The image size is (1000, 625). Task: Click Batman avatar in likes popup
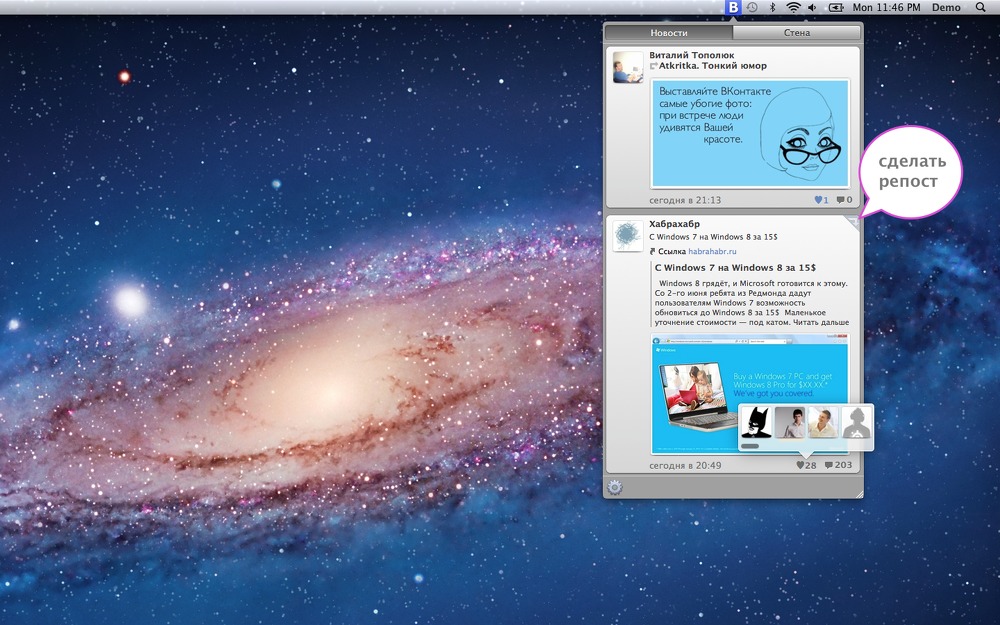pyautogui.click(x=756, y=422)
